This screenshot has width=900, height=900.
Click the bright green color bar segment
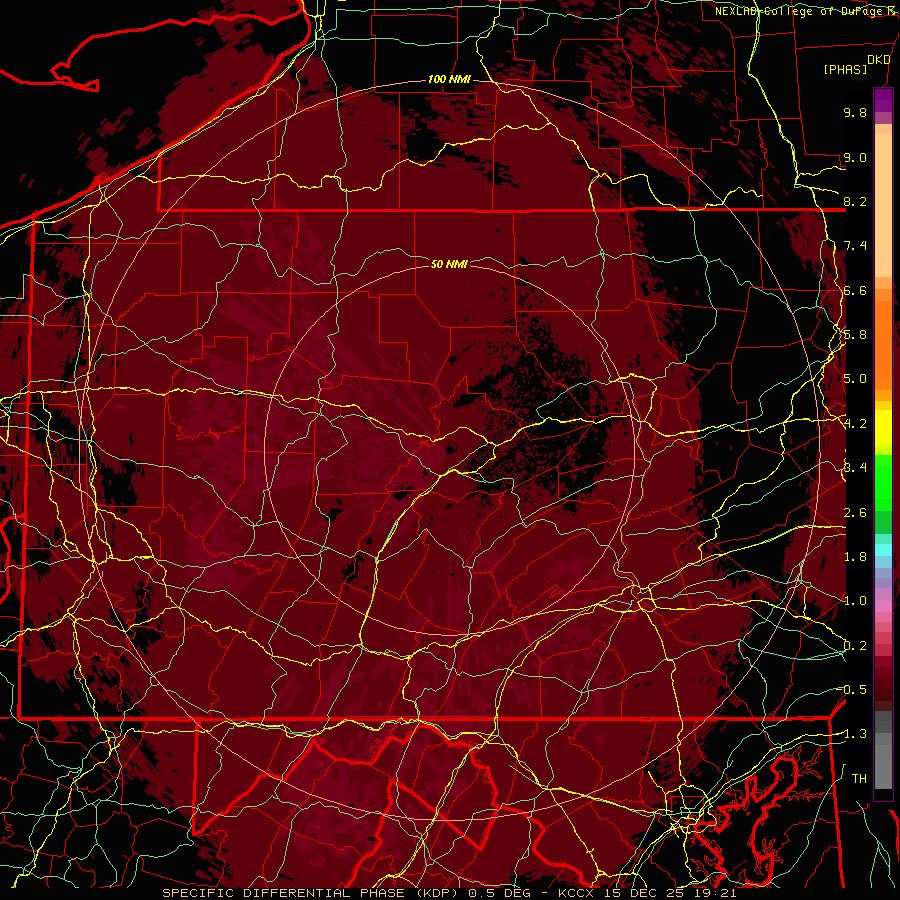883,483
